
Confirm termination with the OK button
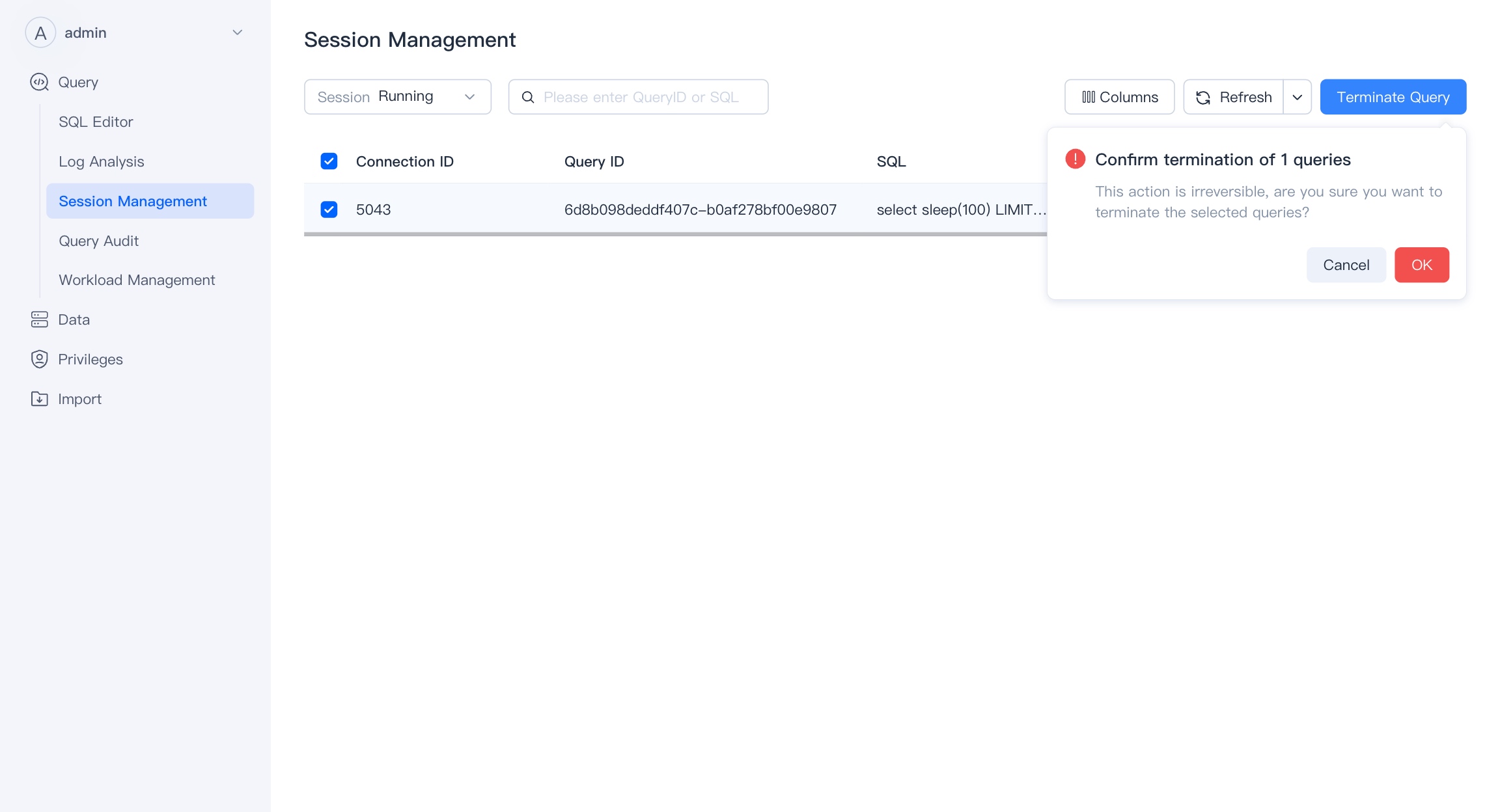pyautogui.click(x=1421, y=265)
